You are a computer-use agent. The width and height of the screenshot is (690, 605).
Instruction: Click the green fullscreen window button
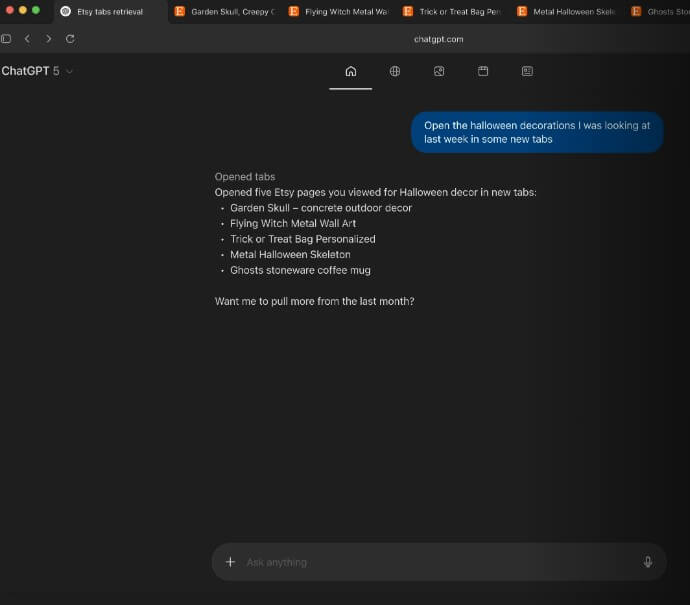(36, 10)
